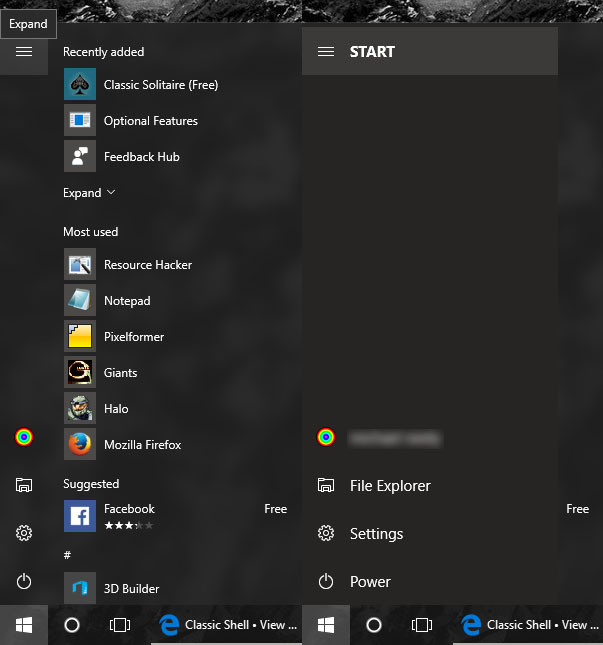603x645 pixels.
Task: Open Mozilla Firefox icon
Action: 80,444
